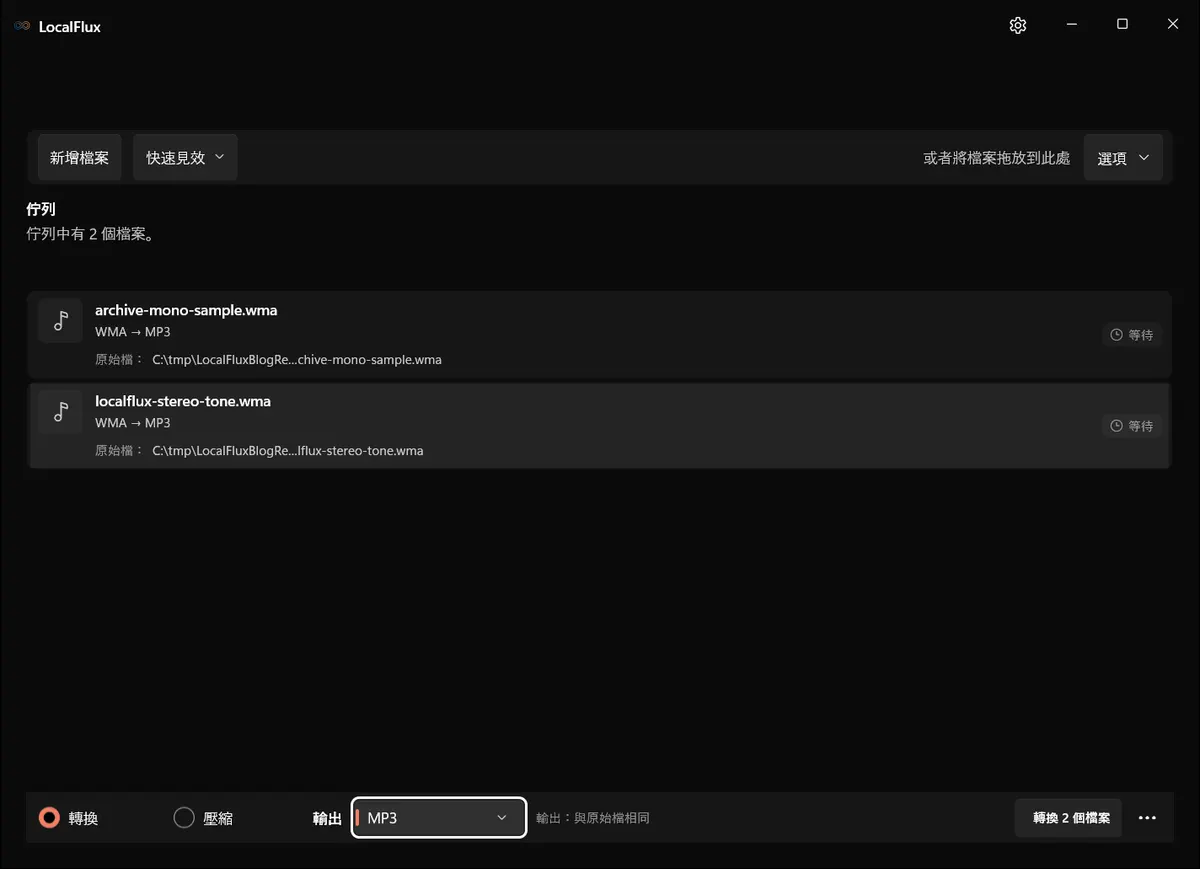
Task: Maximize the LocalFlux window
Action: [1122, 25]
